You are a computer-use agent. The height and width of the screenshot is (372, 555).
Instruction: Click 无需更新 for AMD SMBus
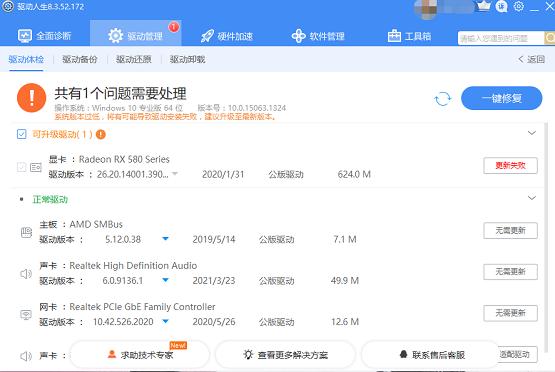[510, 230]
